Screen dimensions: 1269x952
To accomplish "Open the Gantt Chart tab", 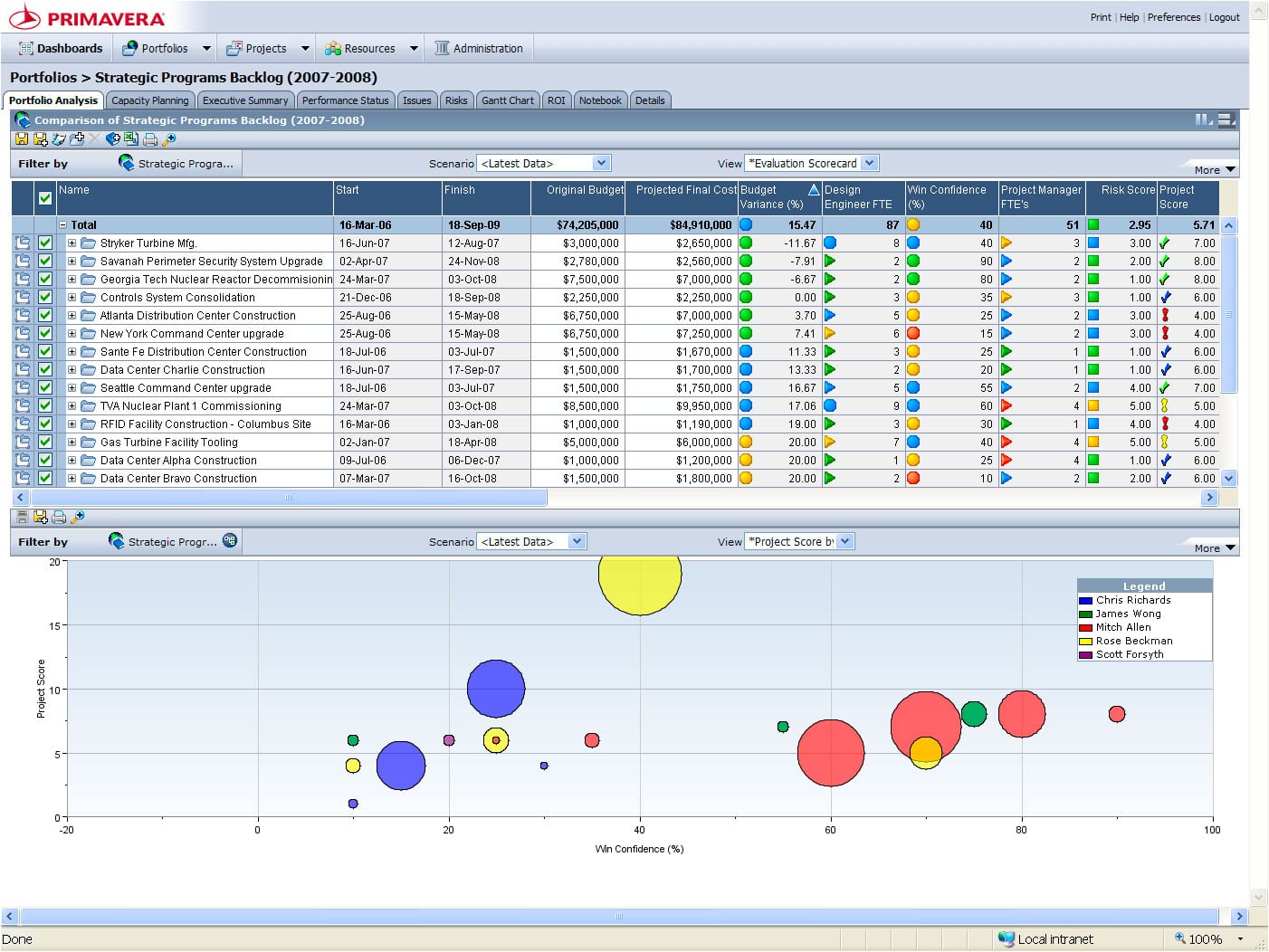I will tap(507, 100).
